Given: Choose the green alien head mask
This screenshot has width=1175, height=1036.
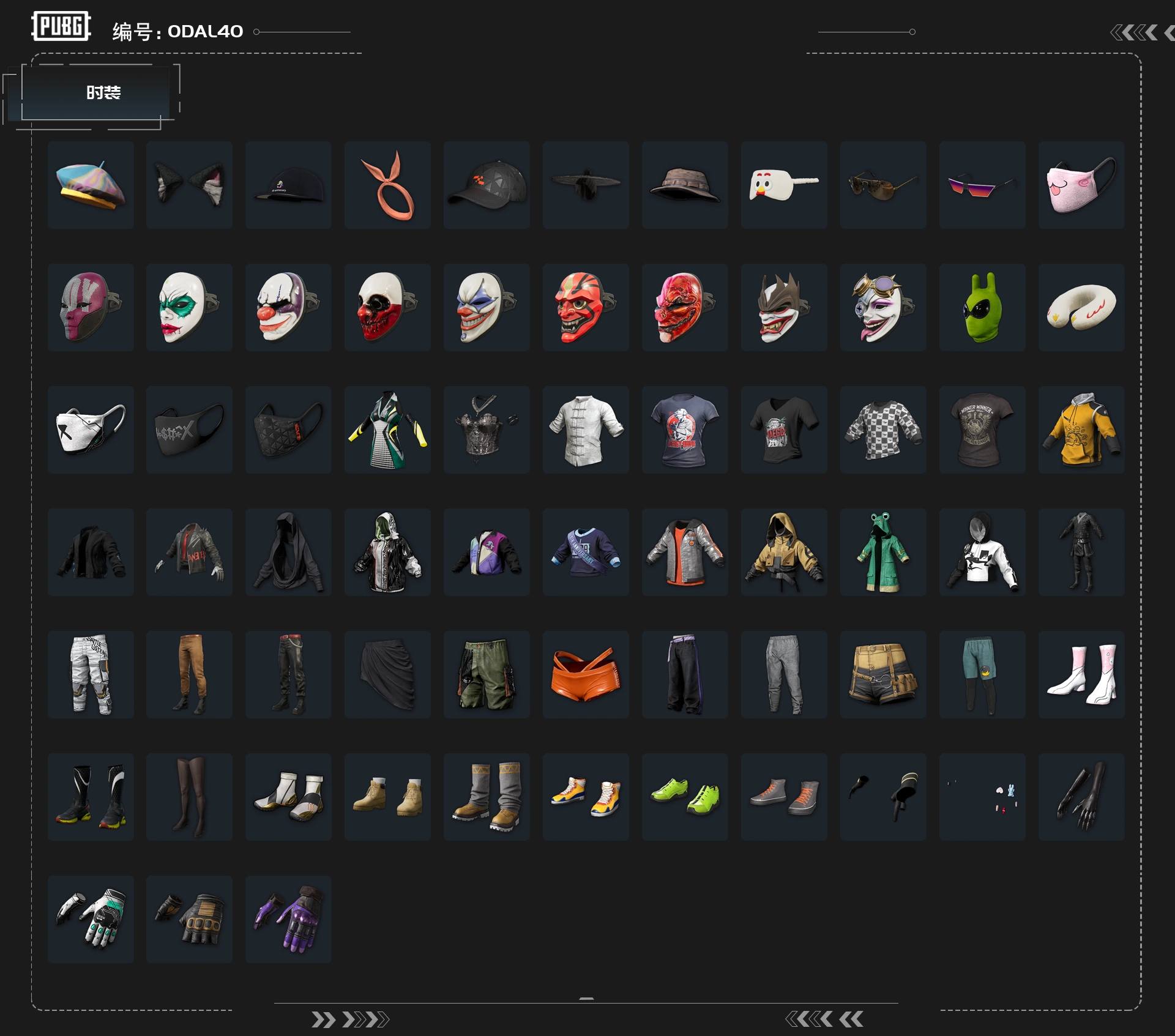Looking at the screenshot, I should tap(982, 307).
